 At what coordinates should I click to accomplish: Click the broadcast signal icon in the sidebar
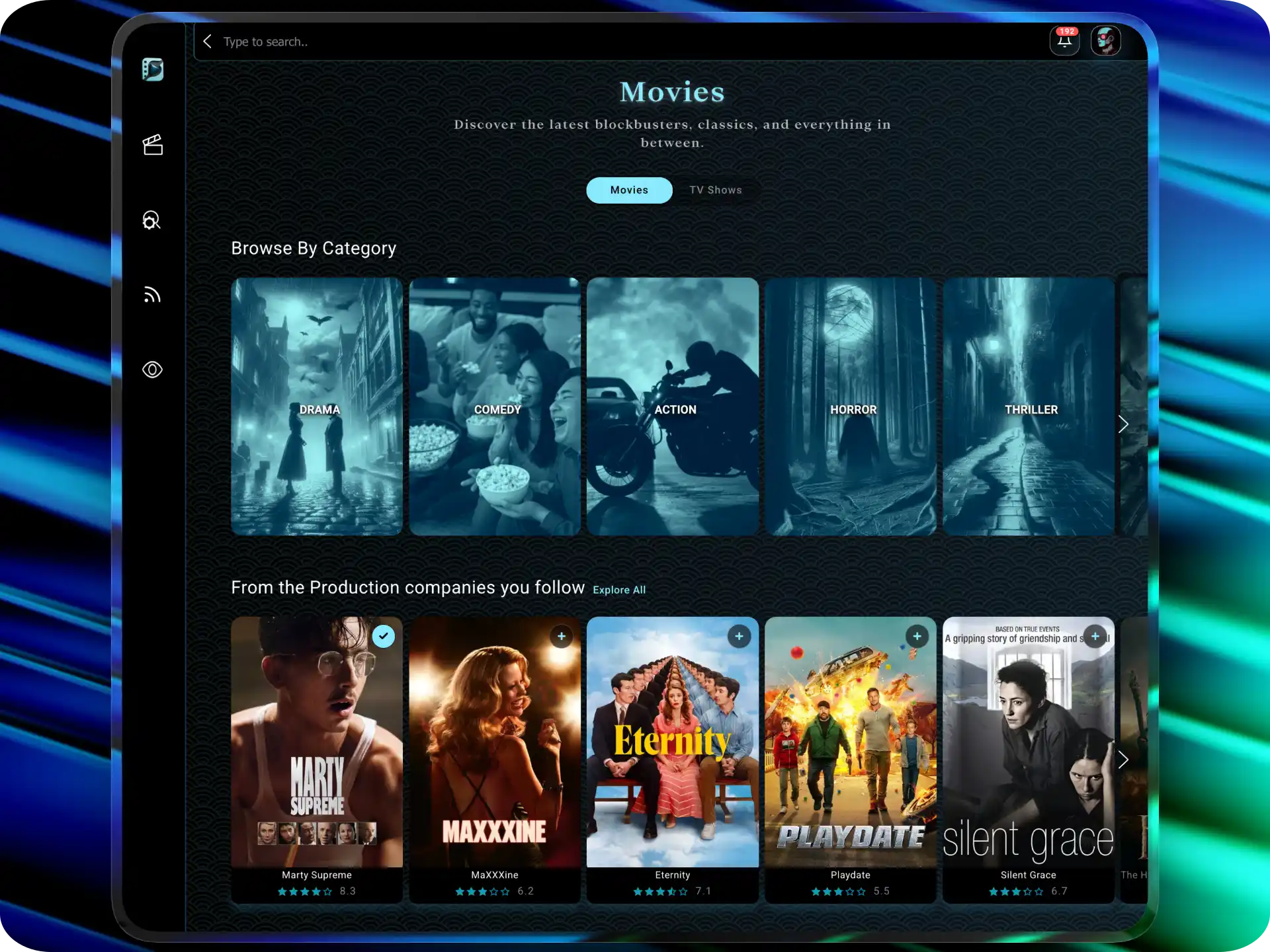[152, 295]
